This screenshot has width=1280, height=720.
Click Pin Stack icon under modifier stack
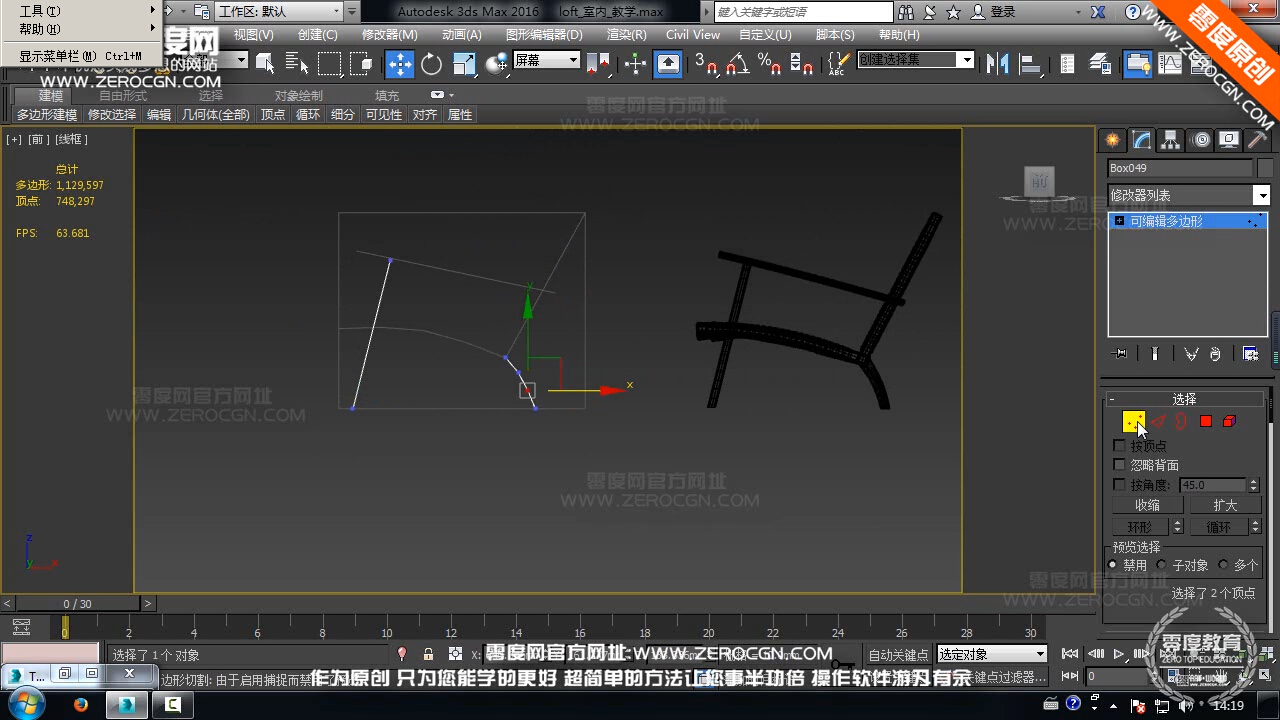click(x=1120, y=354)
